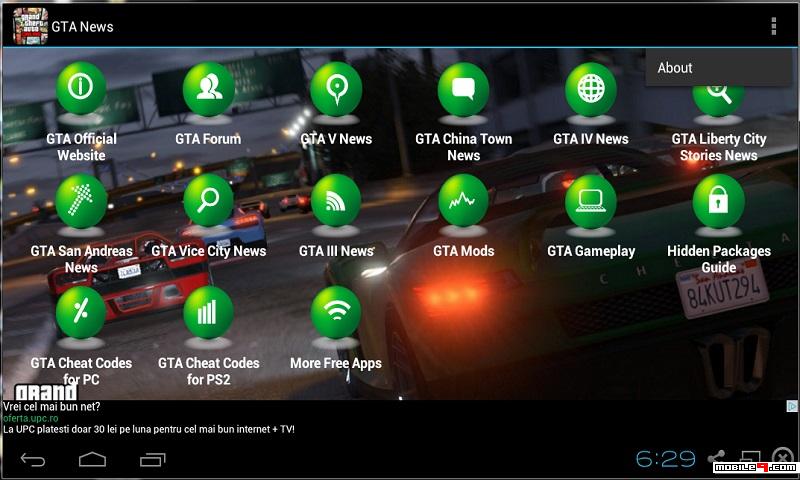Tap the Android home button
This screenshot has width=800, height=480.
point(92,460)
